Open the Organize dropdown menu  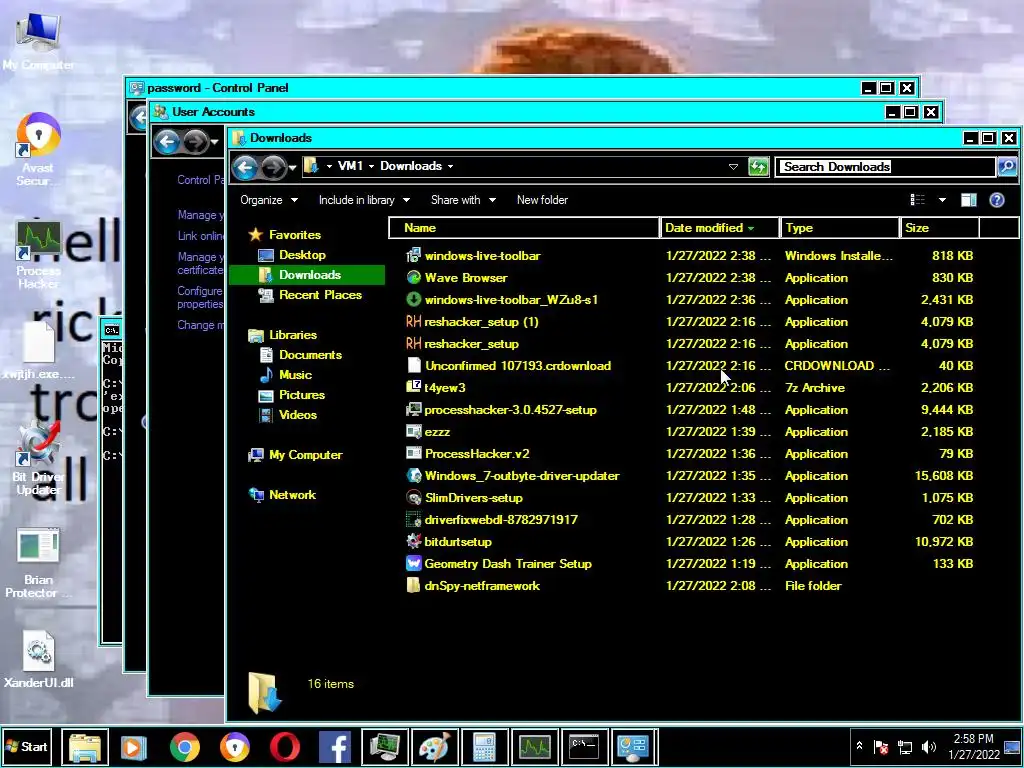[x=268, y=200]
